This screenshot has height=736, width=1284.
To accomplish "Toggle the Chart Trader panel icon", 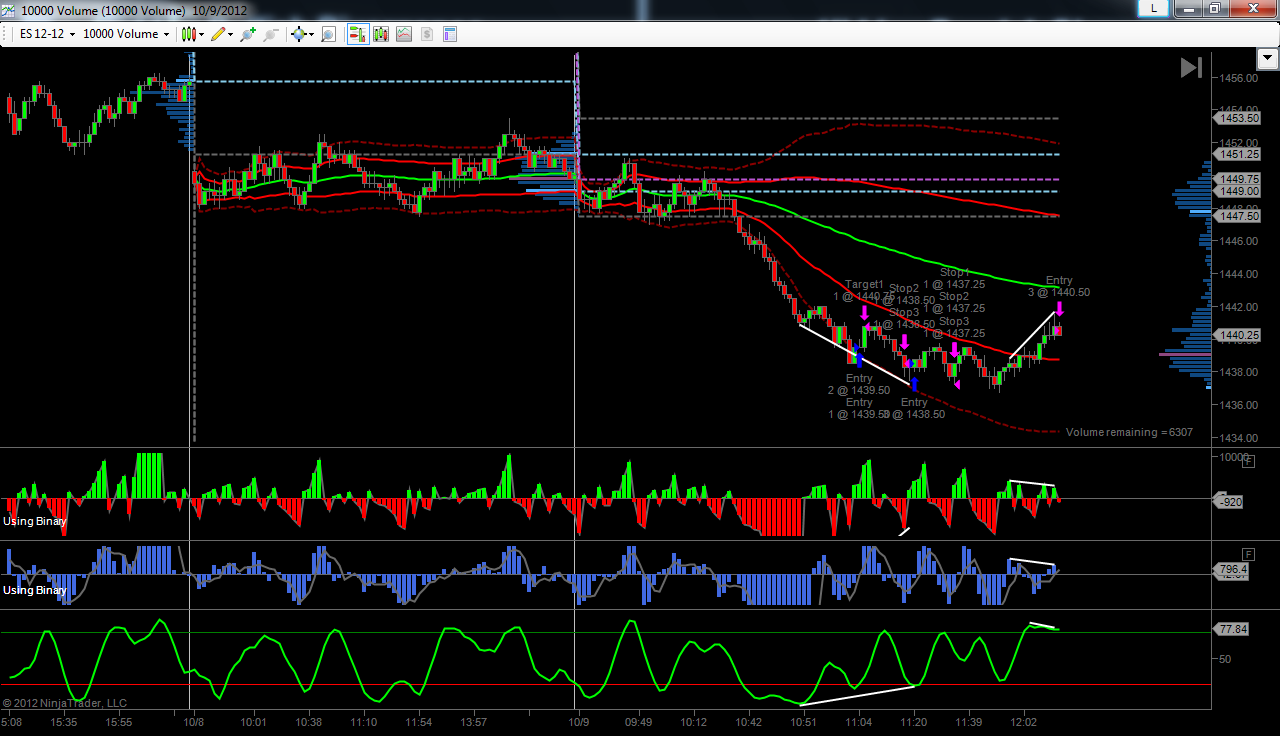I will click(x=357, y=34).
